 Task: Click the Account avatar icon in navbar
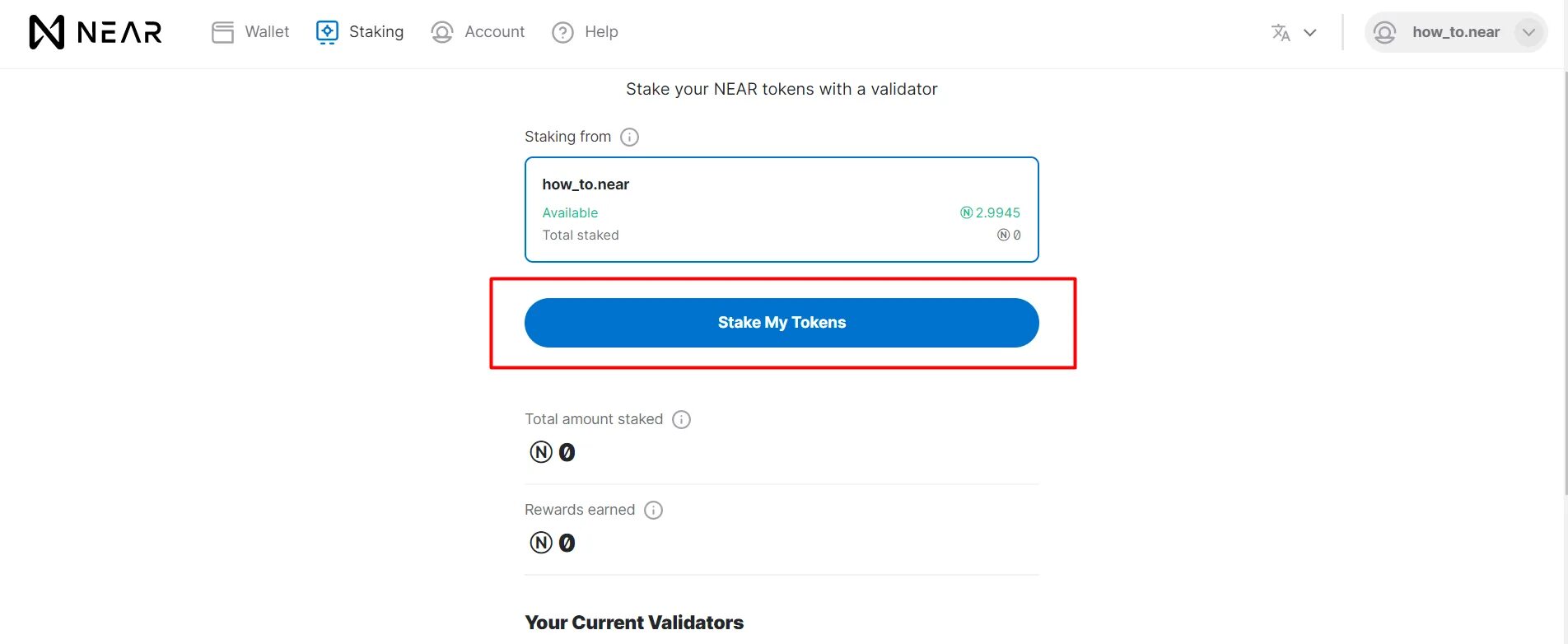[x=442, y=32]
